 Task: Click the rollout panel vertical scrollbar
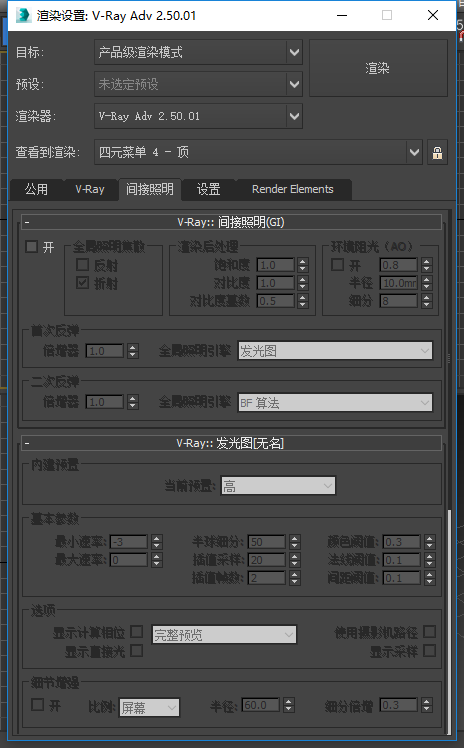coord(448,622)
